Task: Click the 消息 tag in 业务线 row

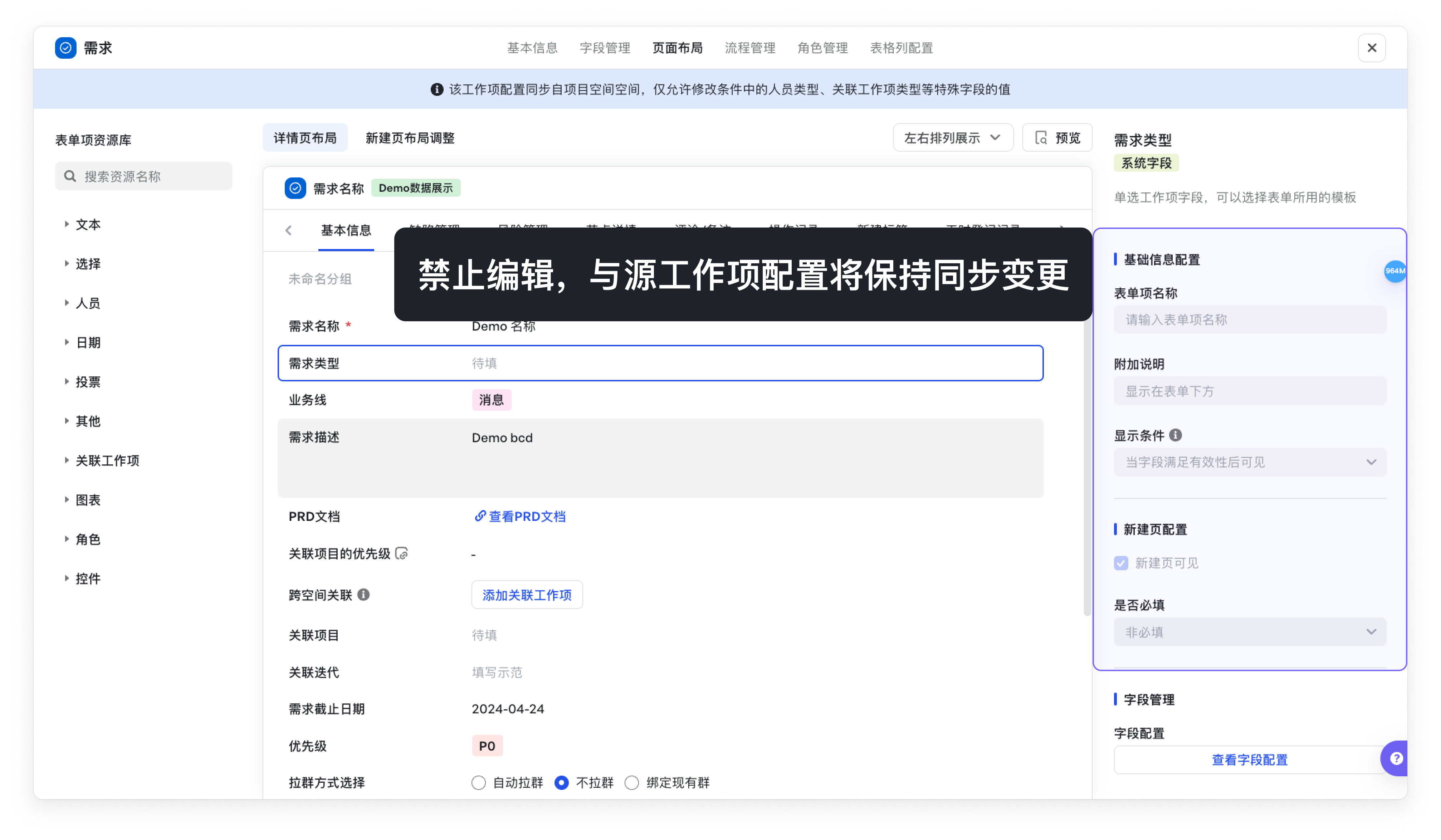Action: click(491, 400)
